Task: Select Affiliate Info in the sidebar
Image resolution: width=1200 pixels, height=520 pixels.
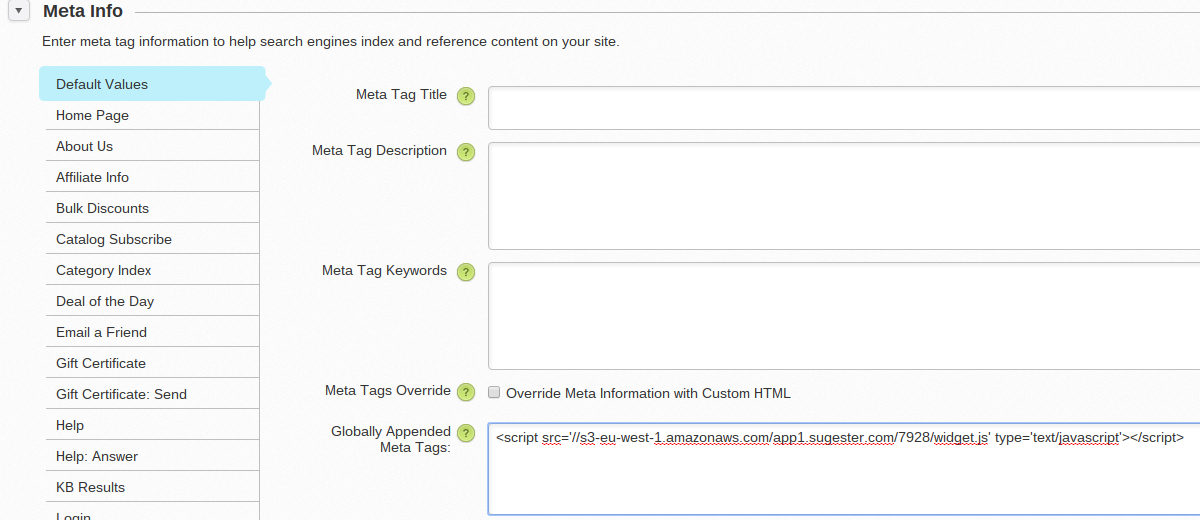Action: [92, 177]
